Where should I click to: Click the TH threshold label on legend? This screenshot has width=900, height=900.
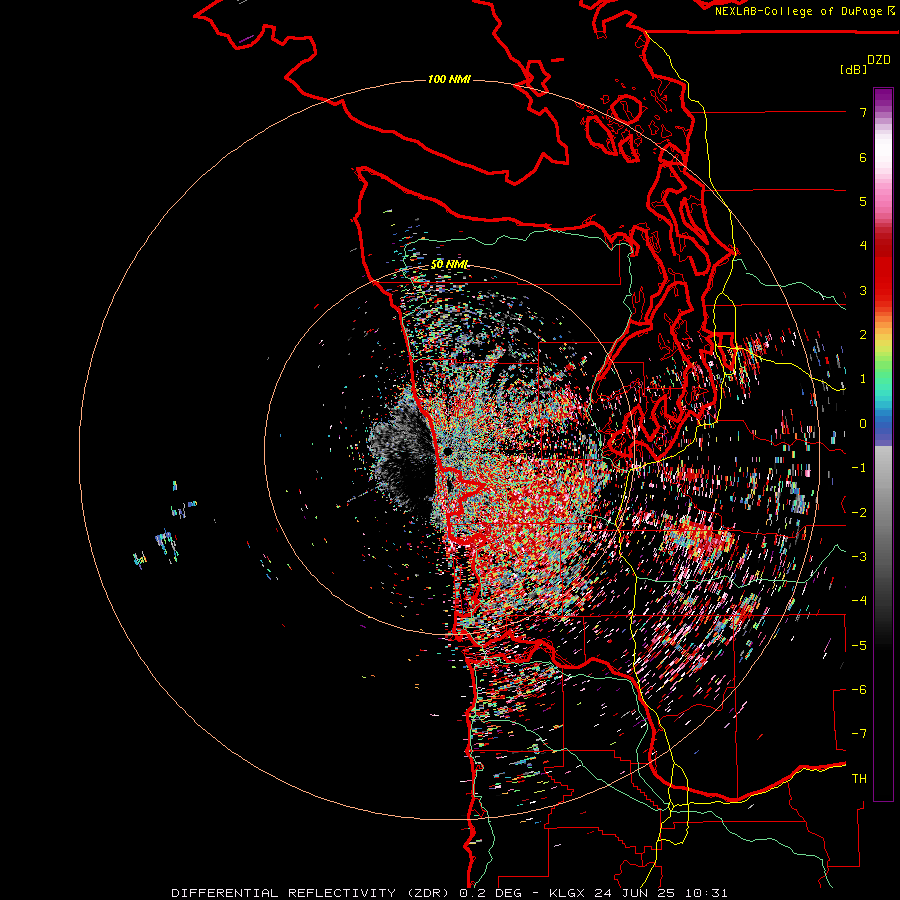click(x=859, y=779)
